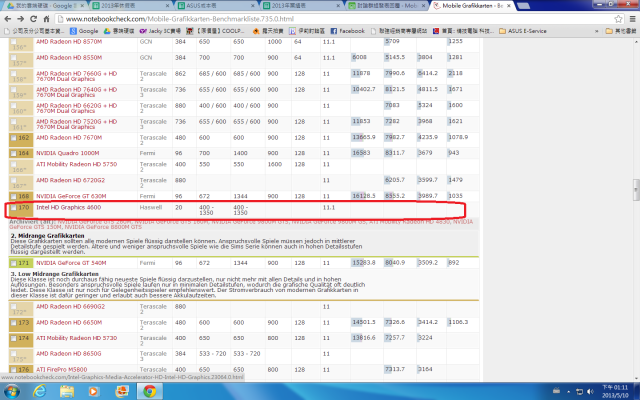Click the taskbar clock showing 01:11
Viewport: 640px width, 400px height.
pyautogui.click(x=615, y=391)
